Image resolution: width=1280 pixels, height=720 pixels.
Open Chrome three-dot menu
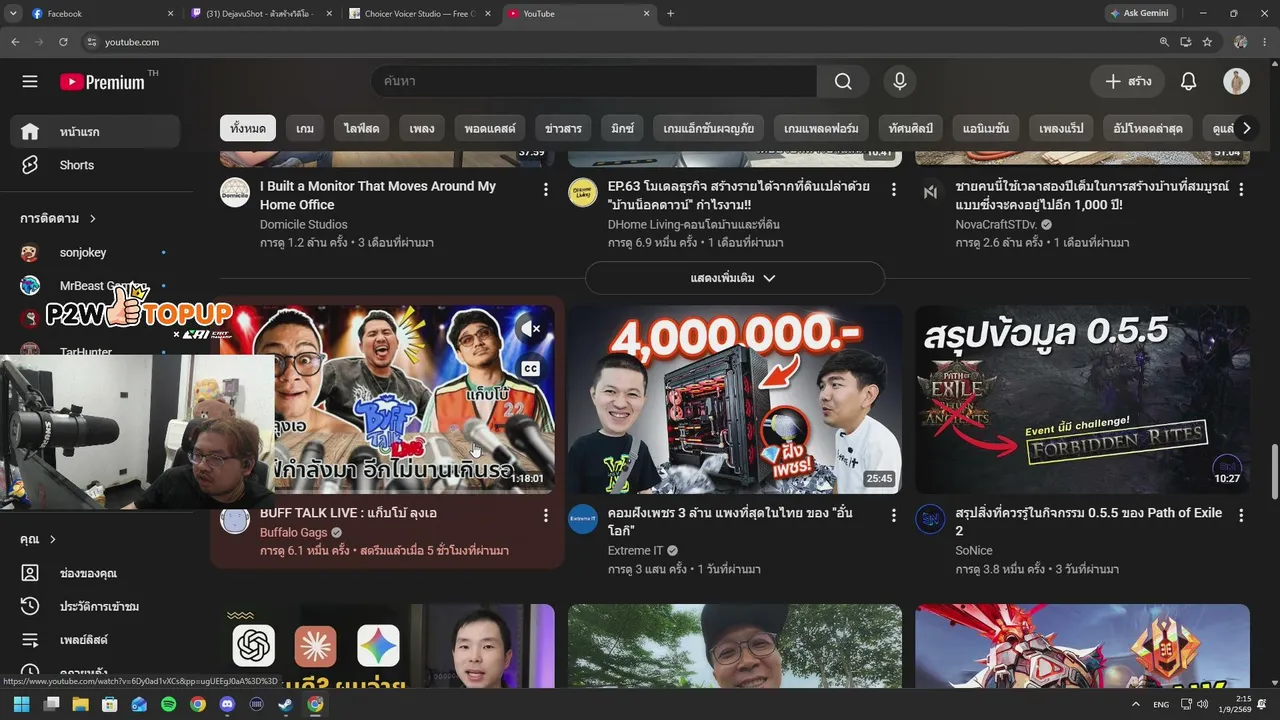point(1267,42)
